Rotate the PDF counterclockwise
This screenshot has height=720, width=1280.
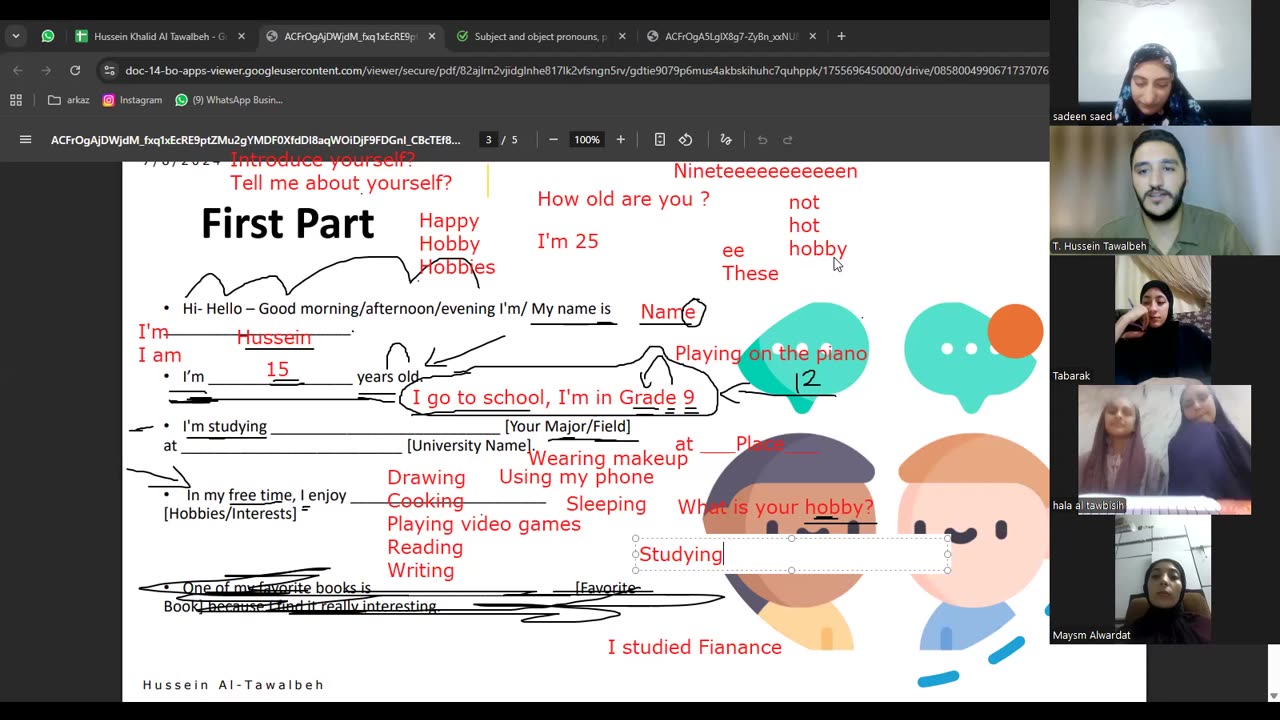pyautogui.click(x=686, y=140)
